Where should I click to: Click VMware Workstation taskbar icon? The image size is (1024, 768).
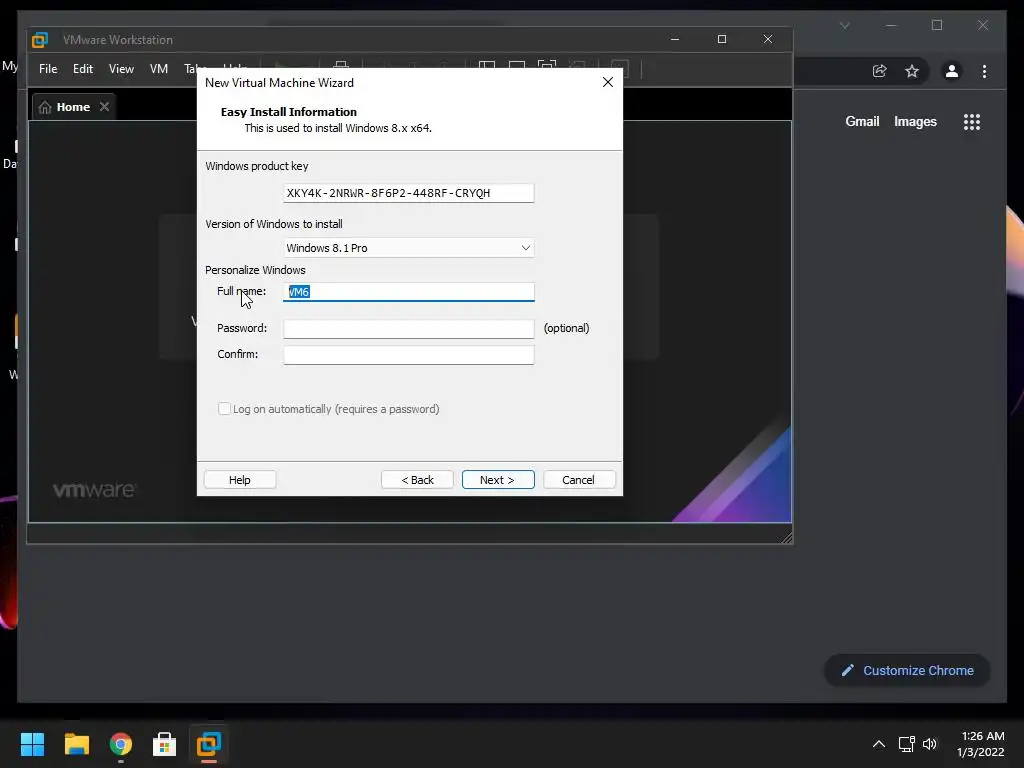(209, 744)
